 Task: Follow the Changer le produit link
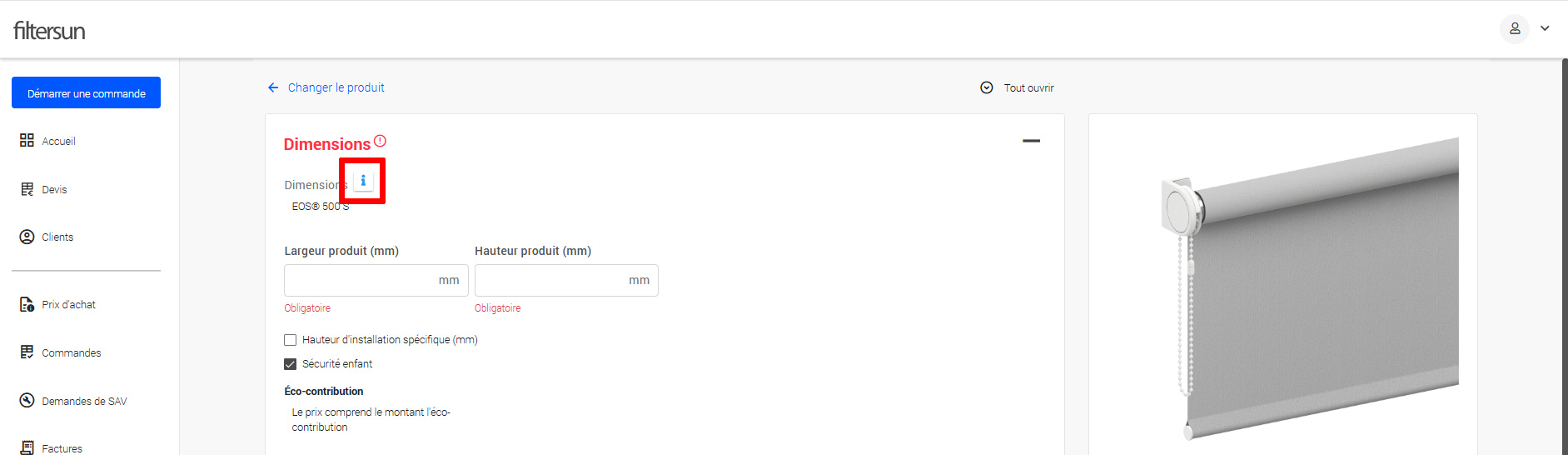point(336,87)
